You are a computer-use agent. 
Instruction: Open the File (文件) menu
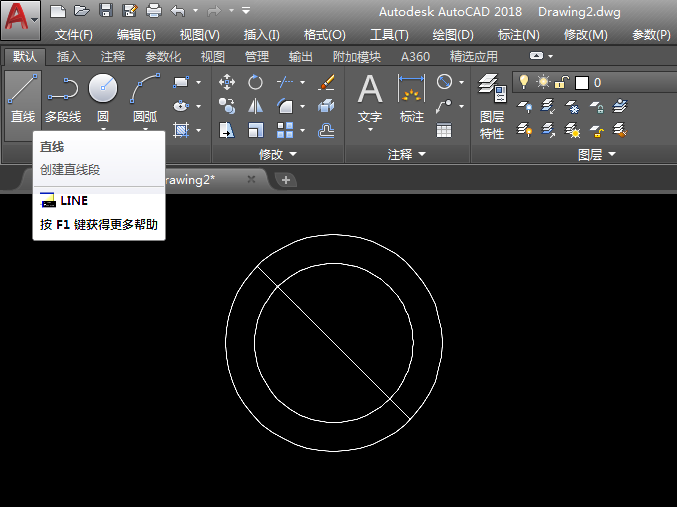tap(74, 34)
